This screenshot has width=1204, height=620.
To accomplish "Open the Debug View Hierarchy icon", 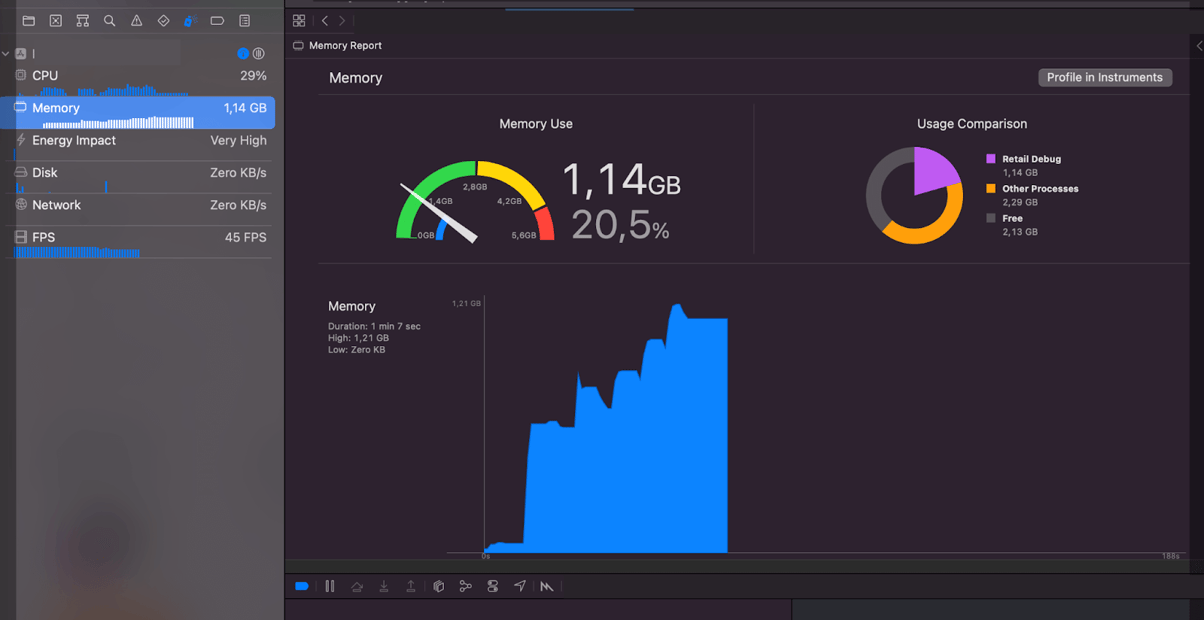I will pyautogui.click(x=438, y=586).
